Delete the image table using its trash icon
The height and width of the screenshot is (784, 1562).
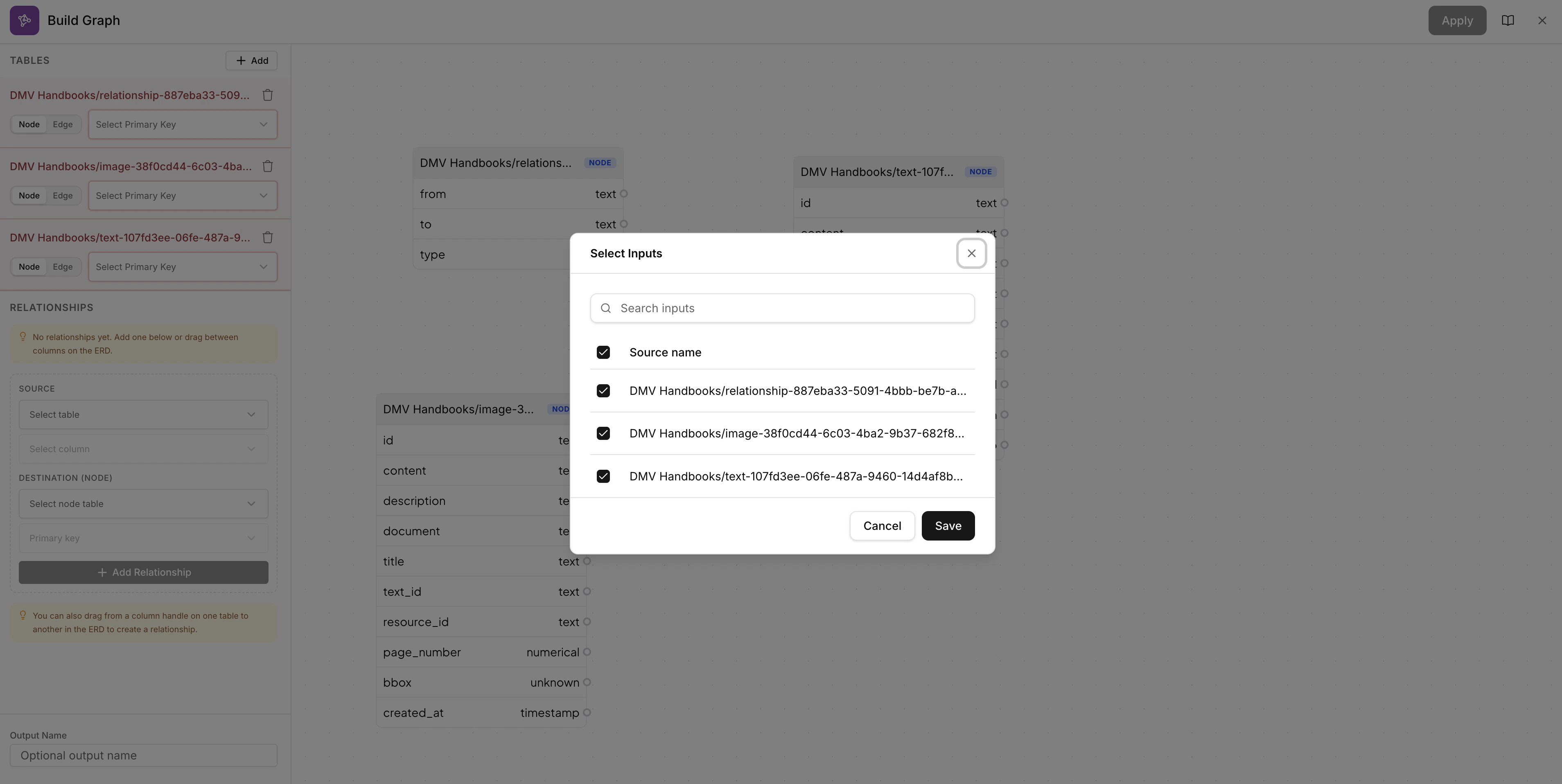click(x=267, y=166)
